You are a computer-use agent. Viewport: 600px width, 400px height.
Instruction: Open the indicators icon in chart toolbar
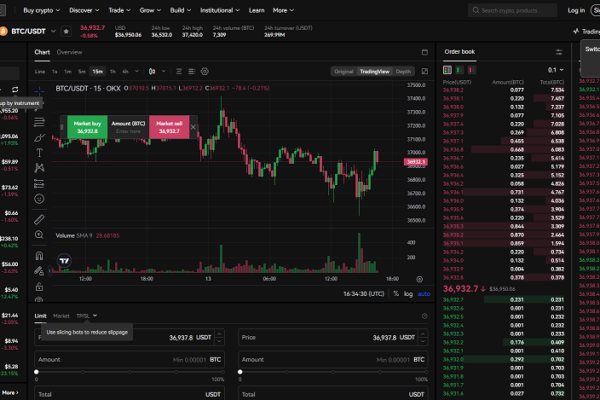pyautogui.click(x=179, y=71)
